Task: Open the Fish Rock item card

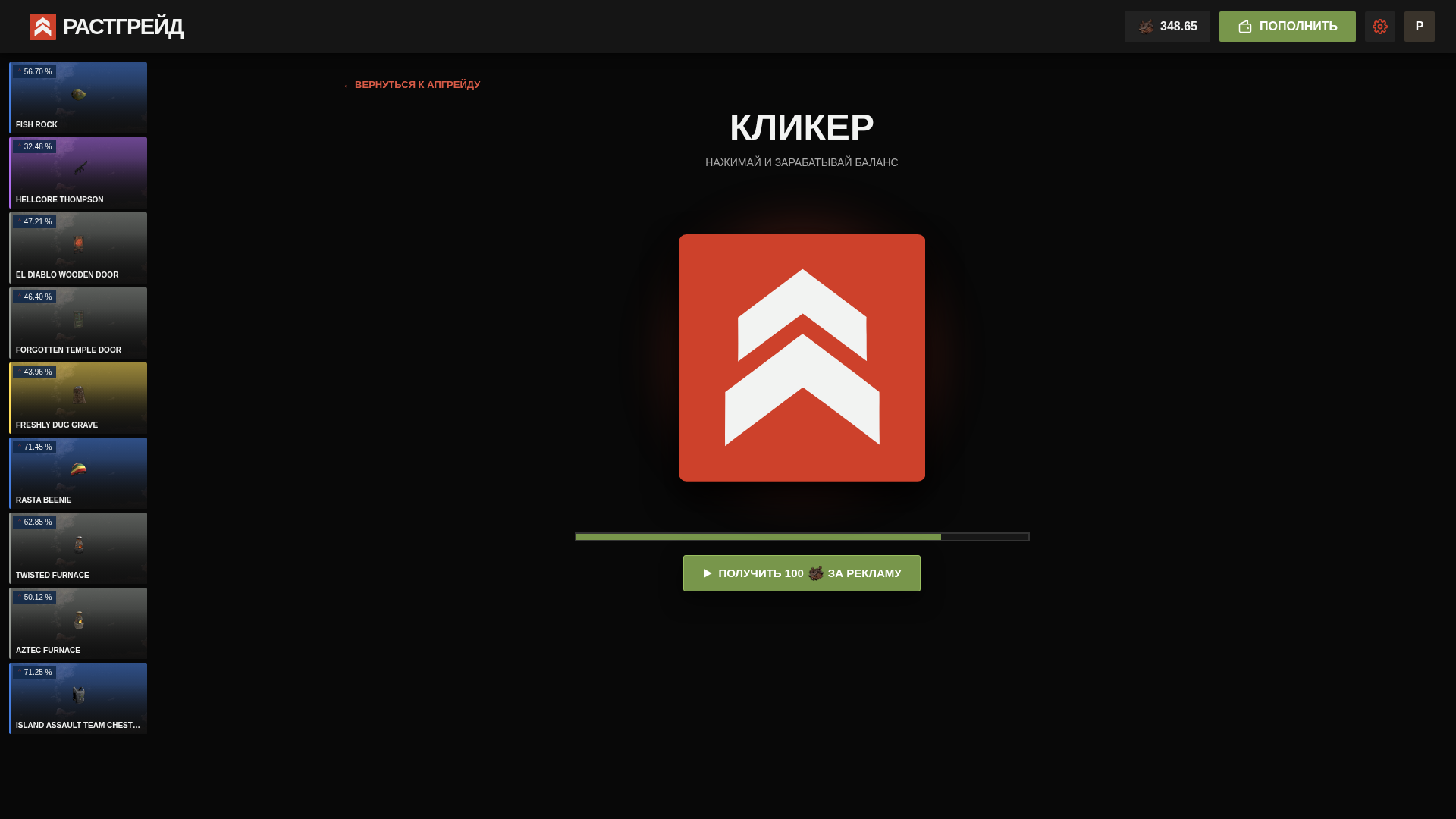Action: (78, 98)
